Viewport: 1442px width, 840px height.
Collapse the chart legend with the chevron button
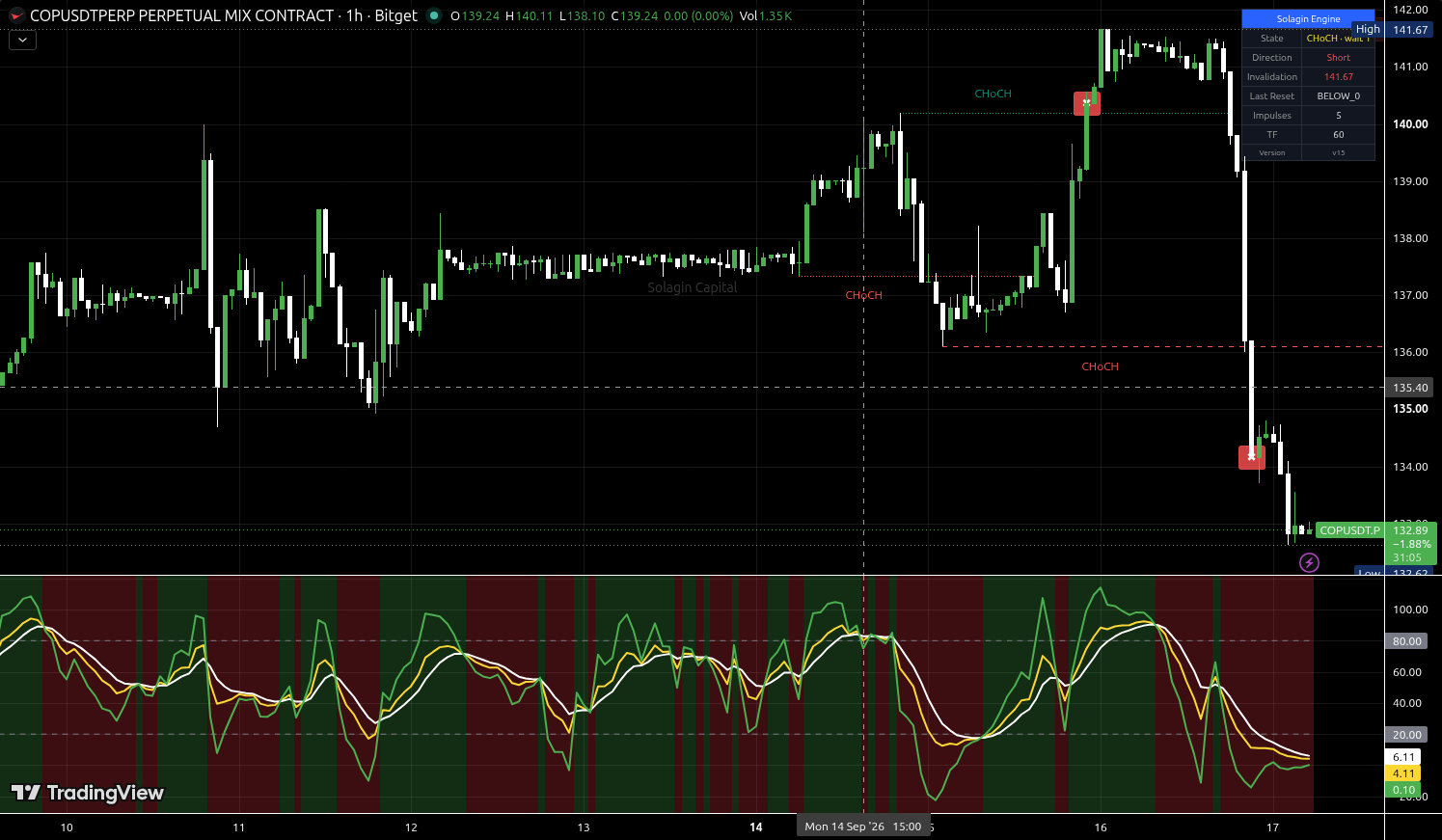(22, 40)
